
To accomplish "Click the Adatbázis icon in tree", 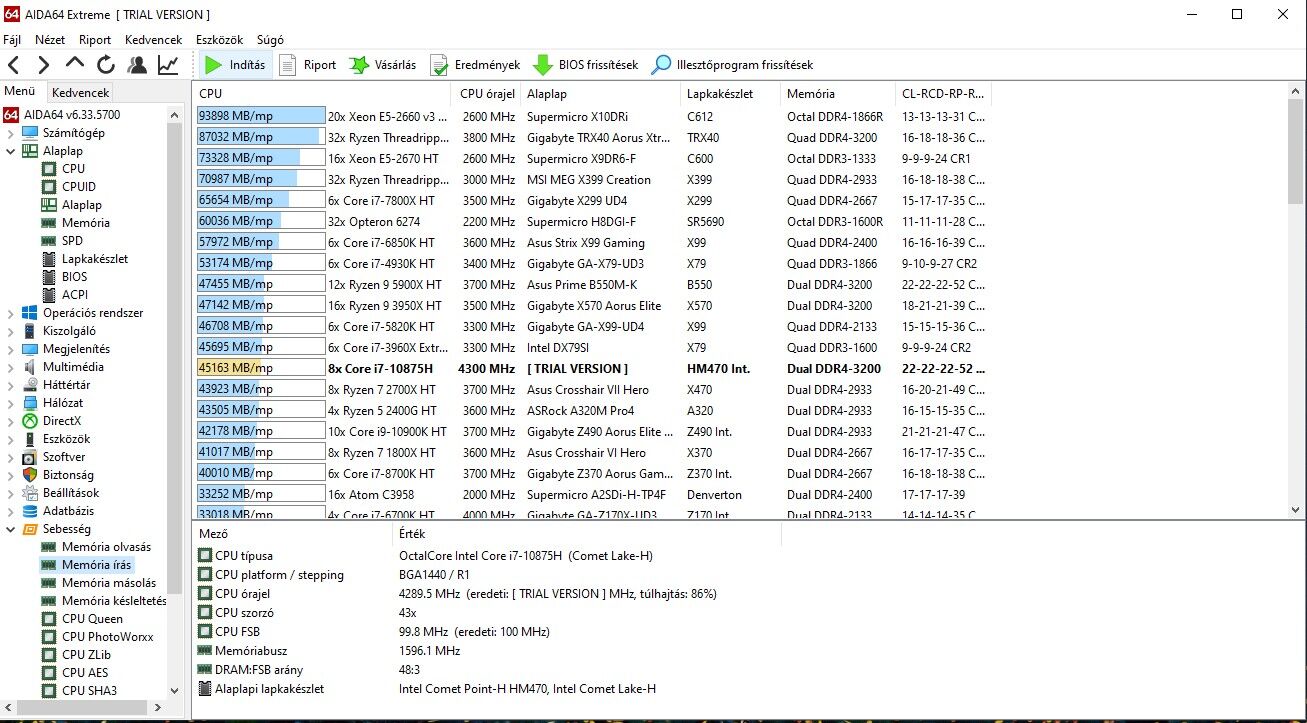I will 30,511.
